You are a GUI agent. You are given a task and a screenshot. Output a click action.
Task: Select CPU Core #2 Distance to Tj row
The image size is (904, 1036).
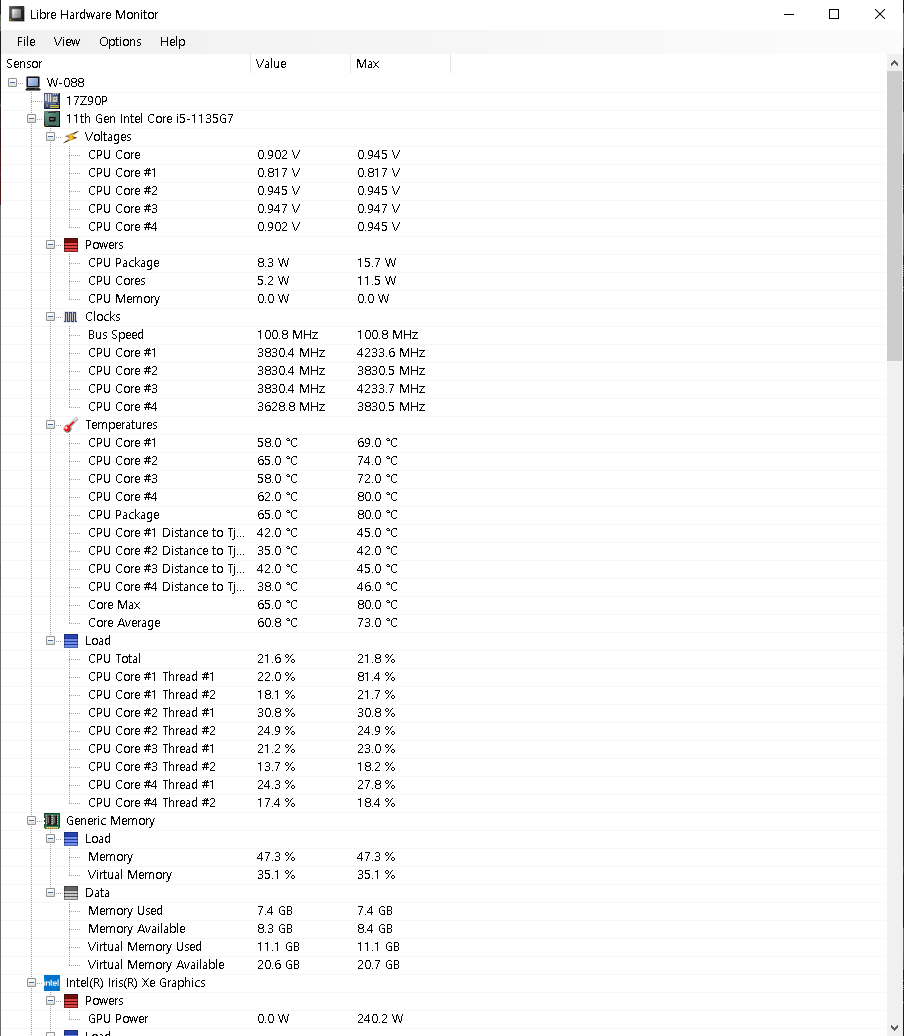coord(443,551)
